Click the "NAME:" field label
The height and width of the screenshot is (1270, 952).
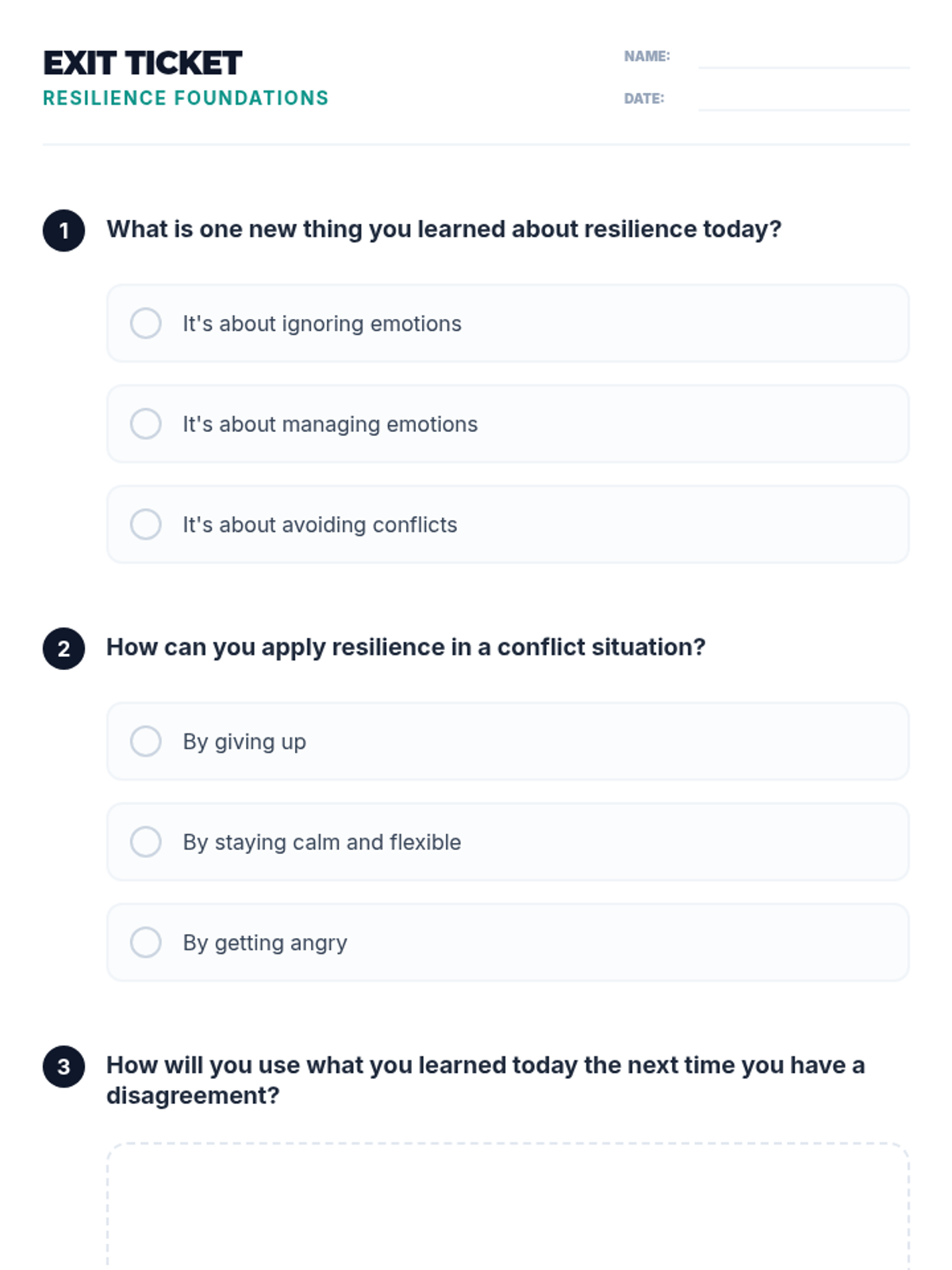tap(647, 56)
